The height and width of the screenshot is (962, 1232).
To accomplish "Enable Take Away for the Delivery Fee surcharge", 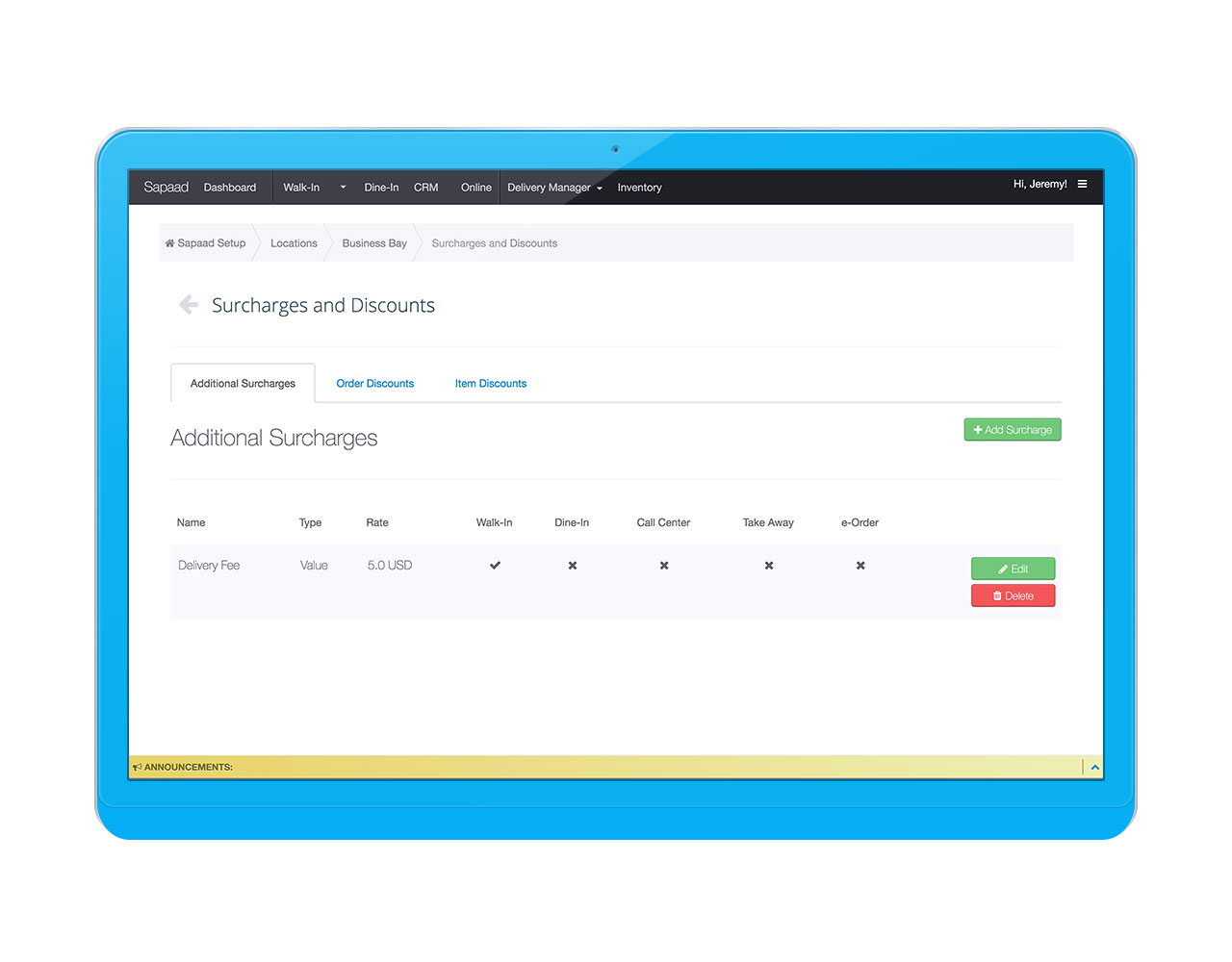I will click(768, 566).
